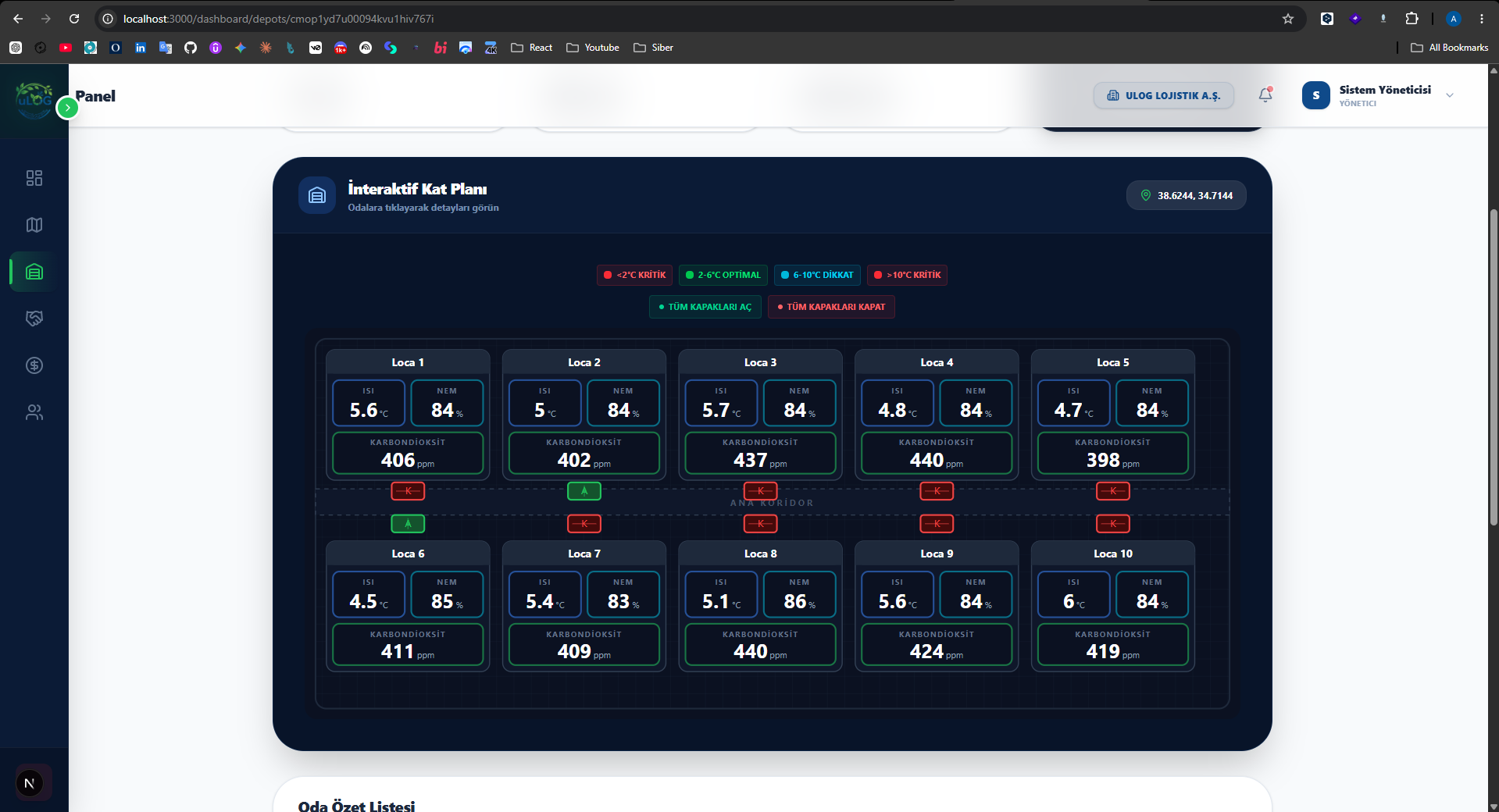Image resolution: width=1499 pixels, height=812 pixels.
Task: Click TÜM KAPAKLARI AÇ button
Action: click(705, 307)
